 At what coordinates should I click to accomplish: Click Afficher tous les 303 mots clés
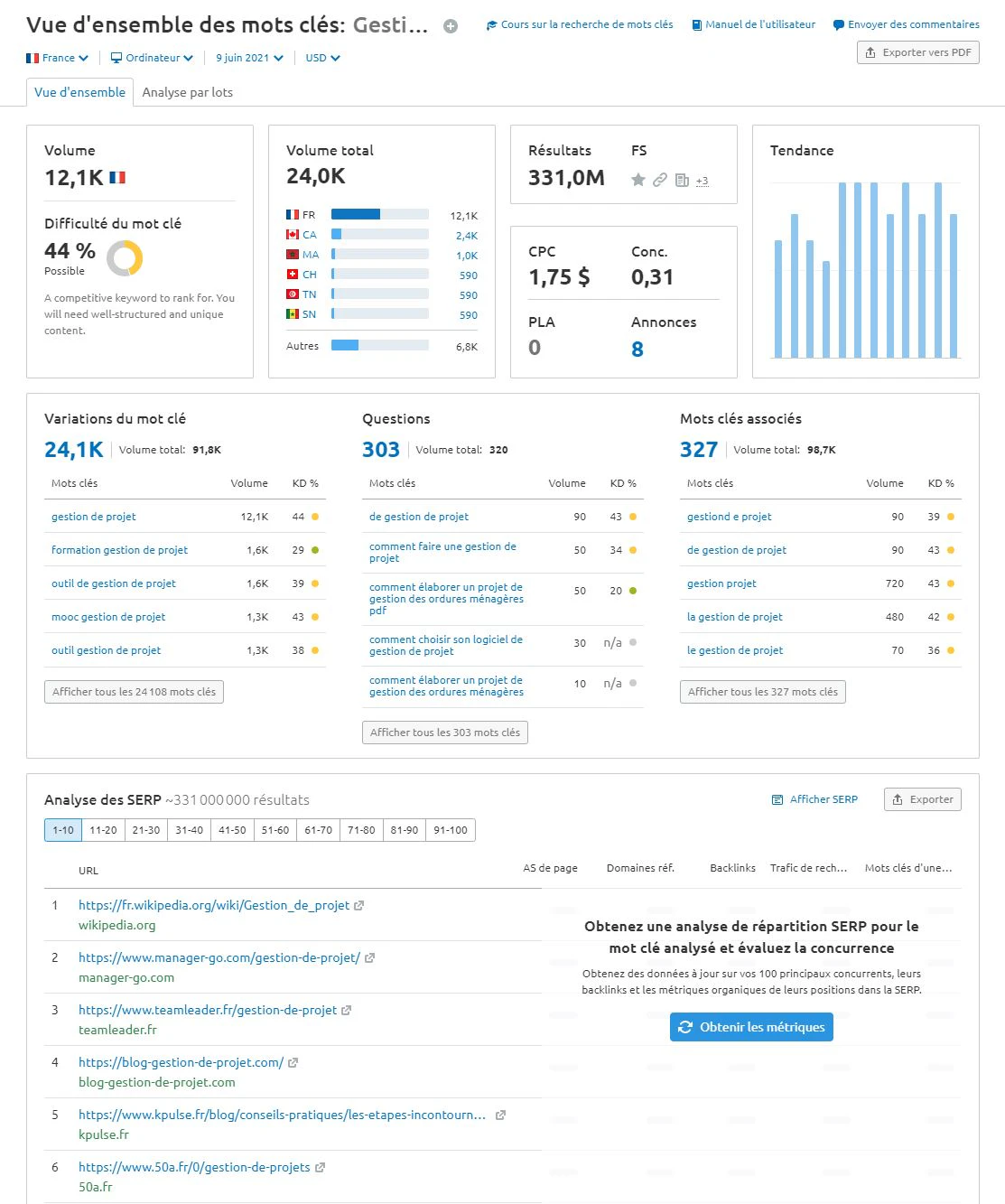click(x=445, y=733)
